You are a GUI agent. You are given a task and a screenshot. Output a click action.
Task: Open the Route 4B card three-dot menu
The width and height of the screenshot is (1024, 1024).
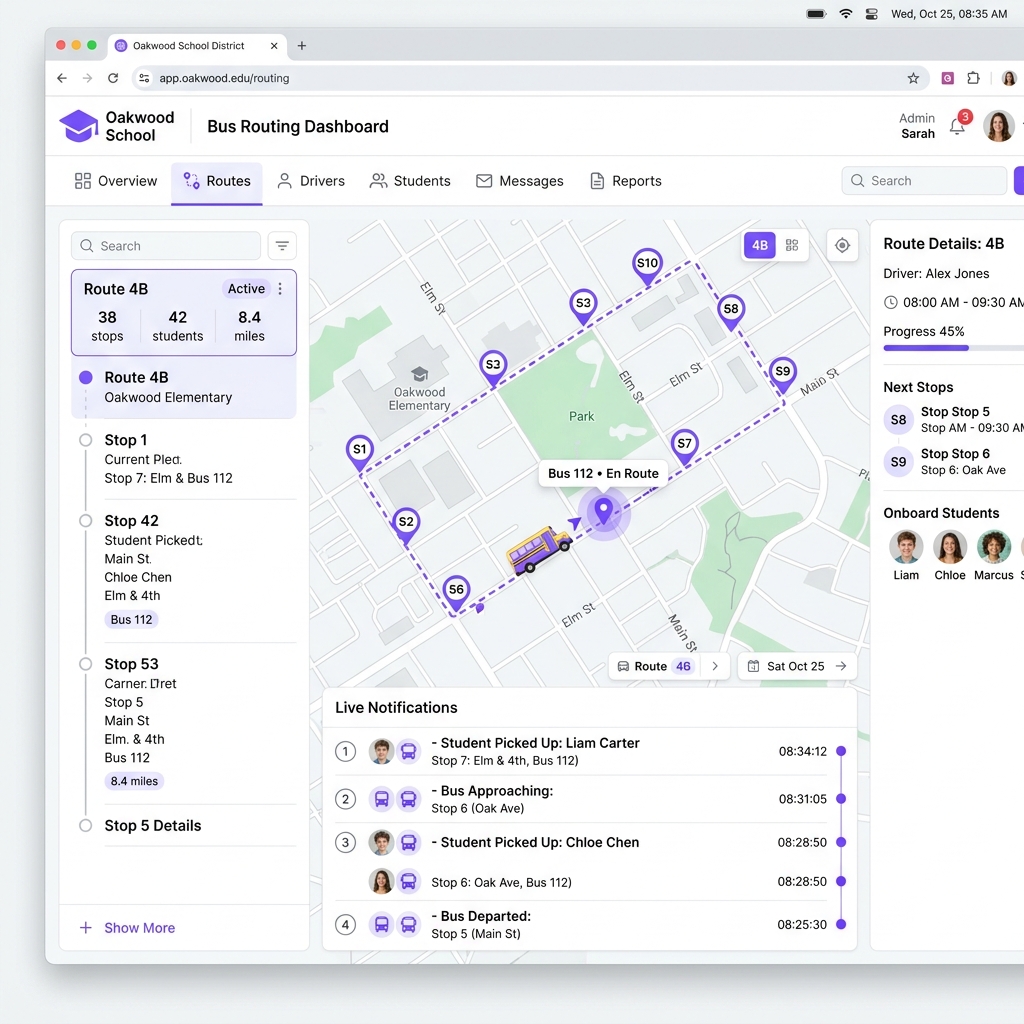(x=280, y=289)
